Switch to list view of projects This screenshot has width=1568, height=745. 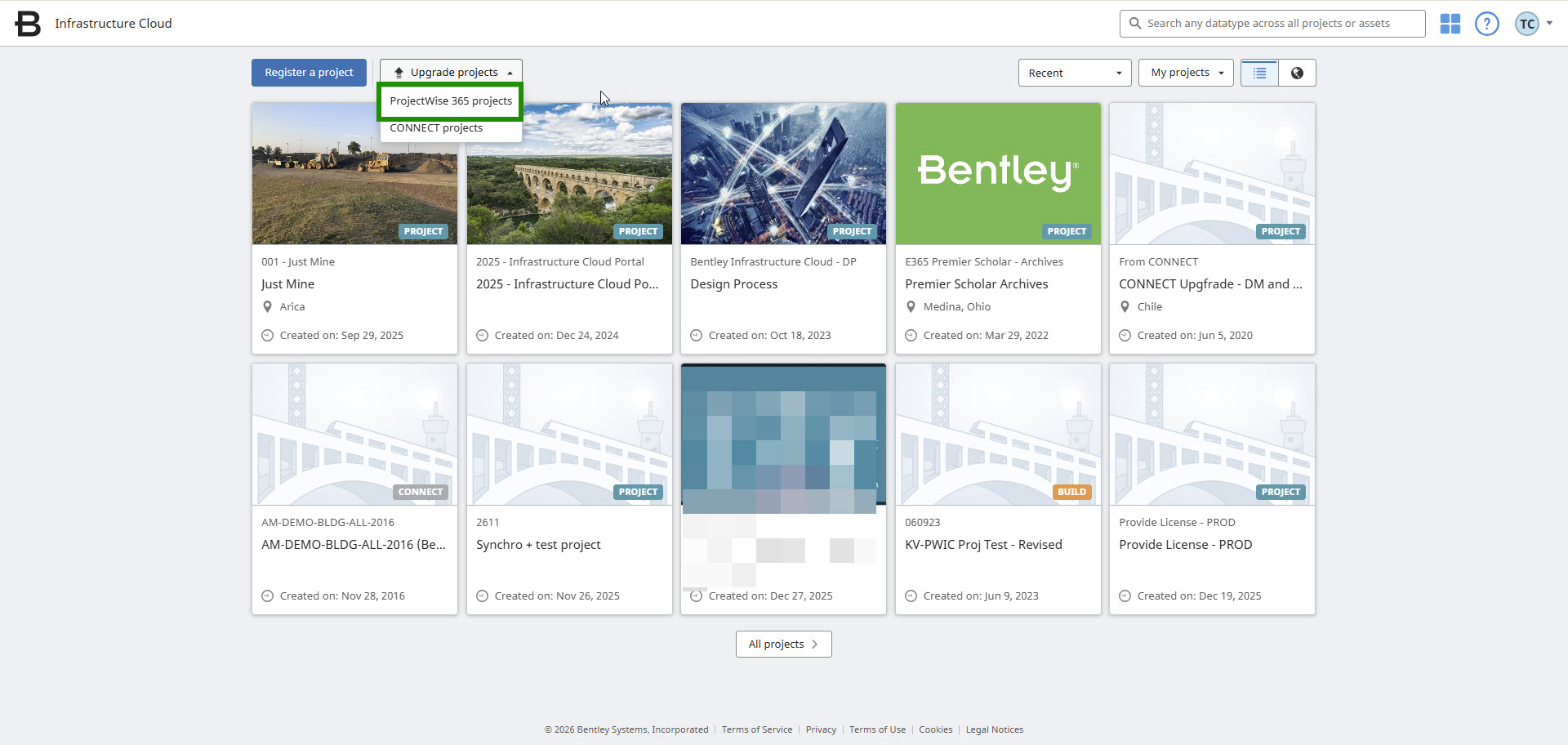pyautogui.click(x=1259, y=73)
